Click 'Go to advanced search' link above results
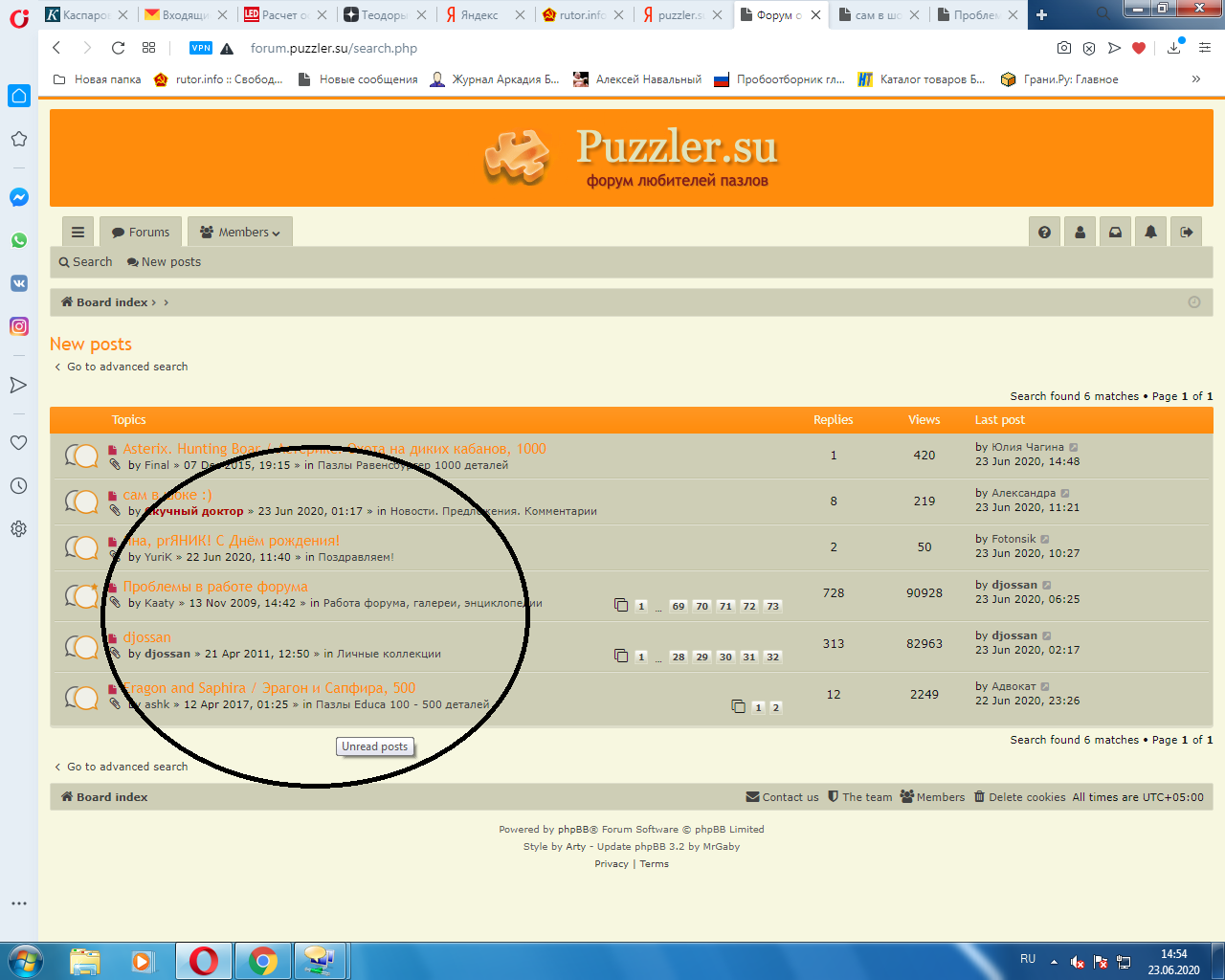This screenshot has width=1225, height=980. click(126, 367)
